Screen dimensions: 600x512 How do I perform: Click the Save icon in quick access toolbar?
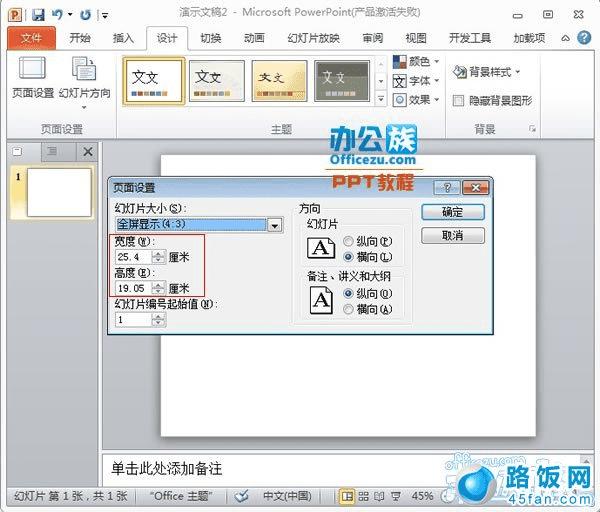(38, 15)
